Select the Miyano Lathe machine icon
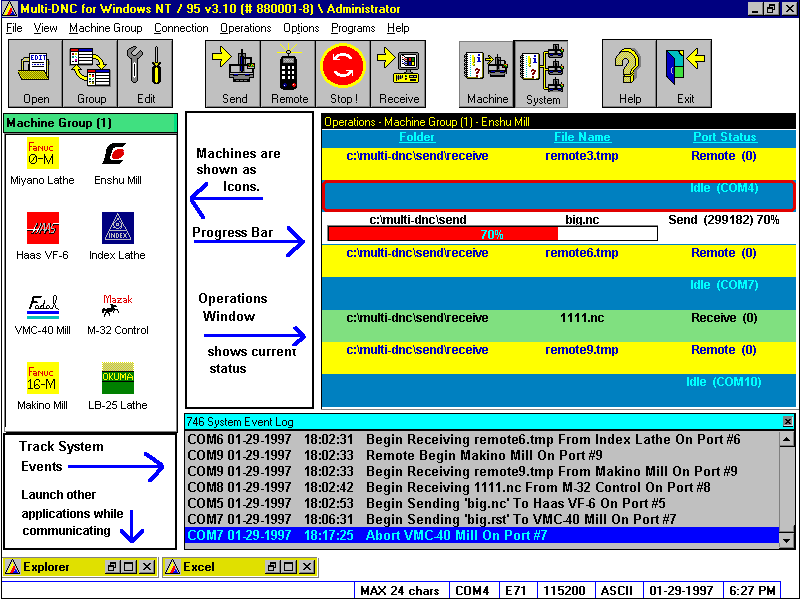 click(x=42, y=161)
